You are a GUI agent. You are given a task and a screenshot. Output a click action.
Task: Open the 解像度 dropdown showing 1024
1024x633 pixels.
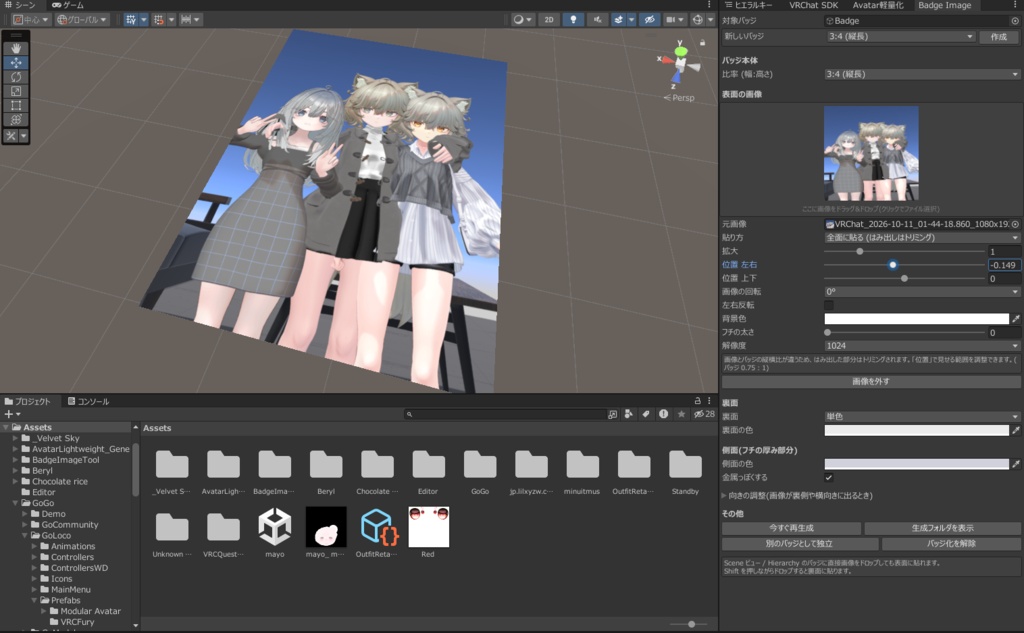coord(921,346)
